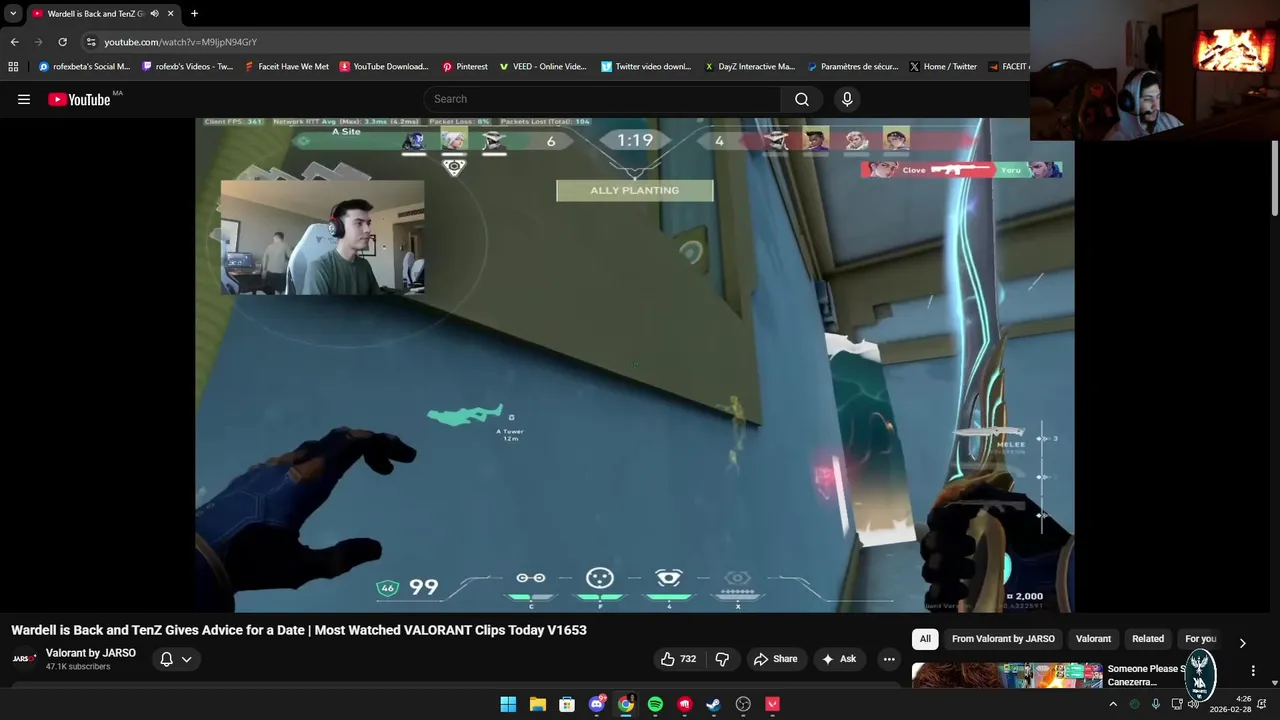The height and width of the screenshot is (720, 1280).
Task: Show next filter chips with arrow
Action: coord(1242,643)
